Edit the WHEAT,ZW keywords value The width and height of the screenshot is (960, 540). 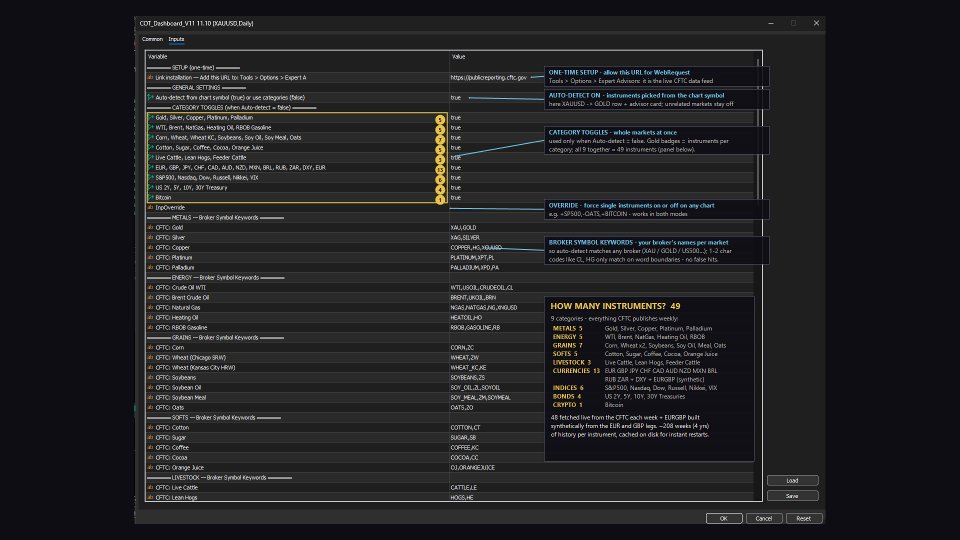coord(465,358)
